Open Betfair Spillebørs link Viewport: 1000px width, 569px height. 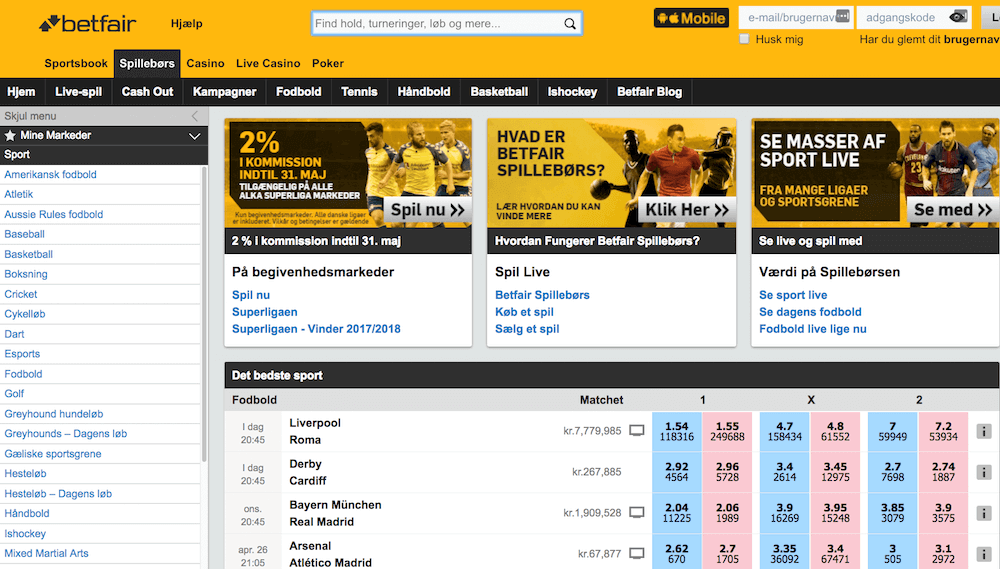pos(542,295)
